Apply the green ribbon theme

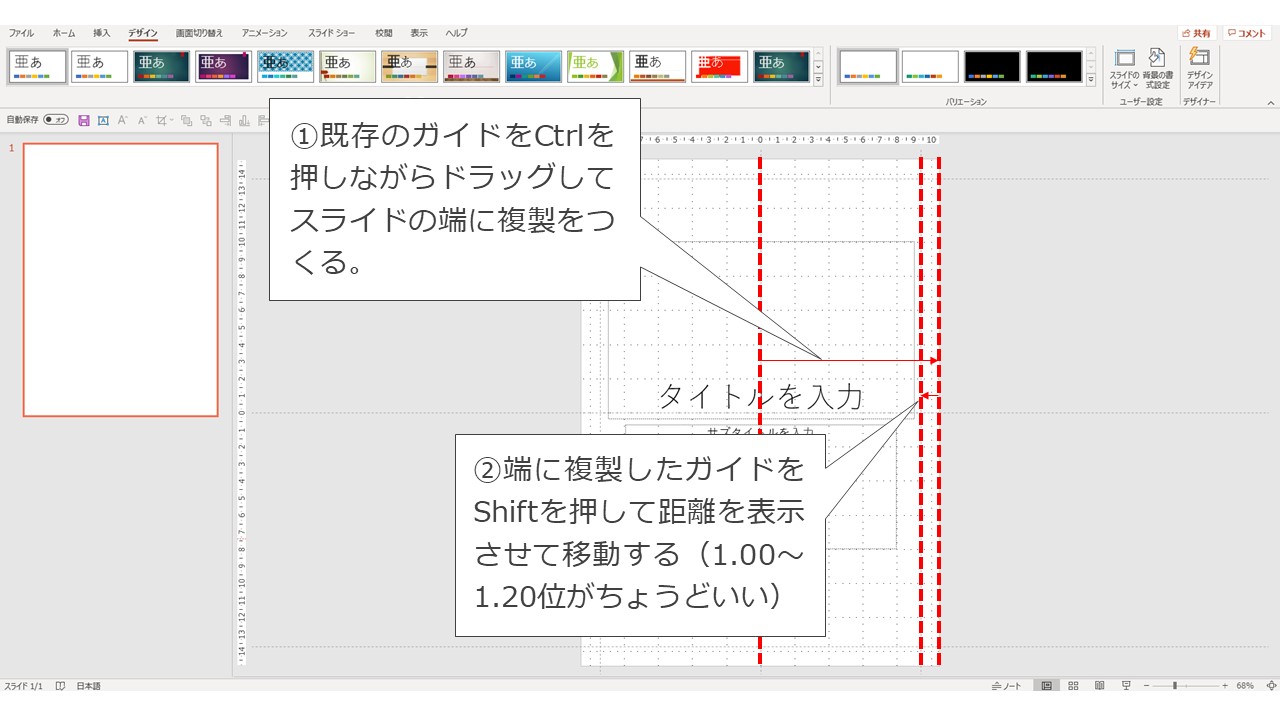pyautogui.click(x=596, y=67)
